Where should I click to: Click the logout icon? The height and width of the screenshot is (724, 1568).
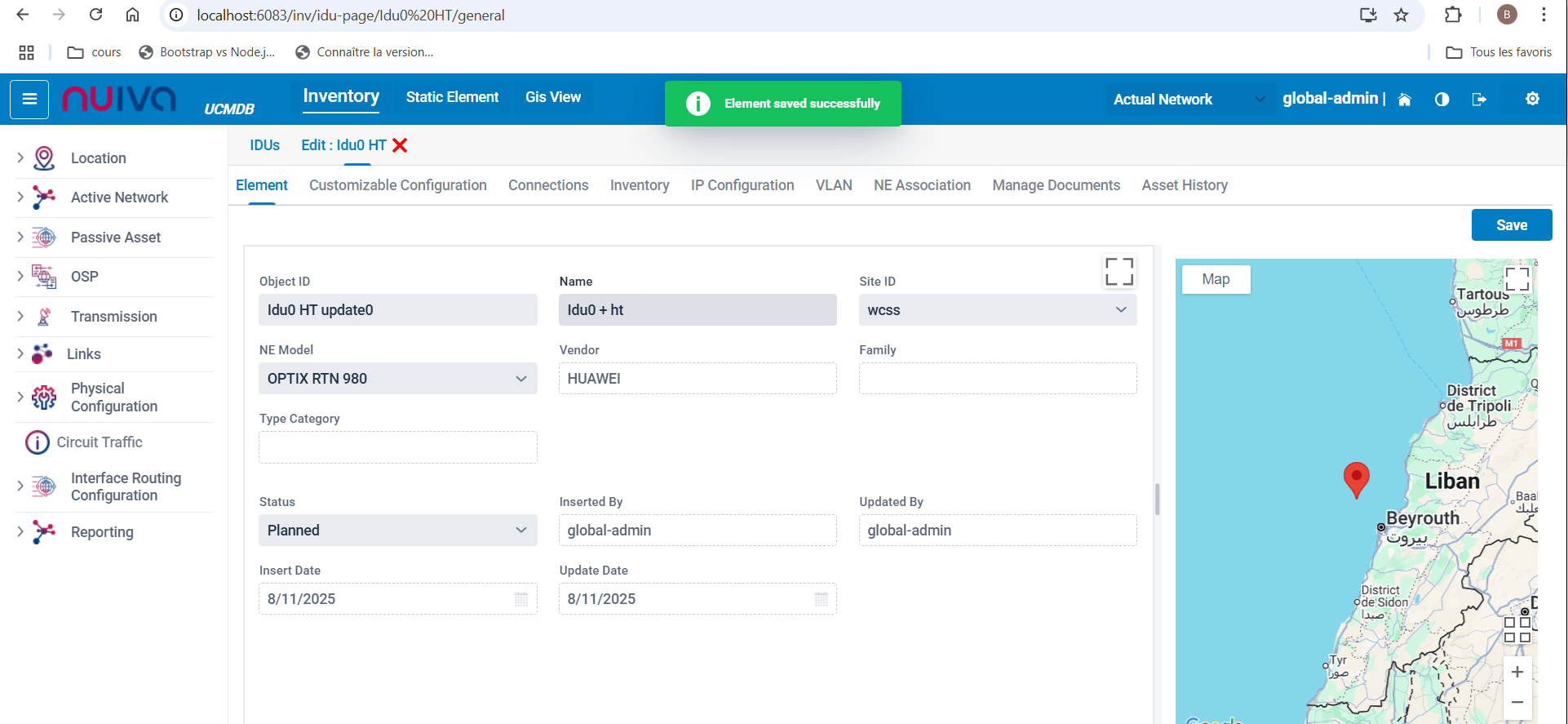pos(1478,100)
